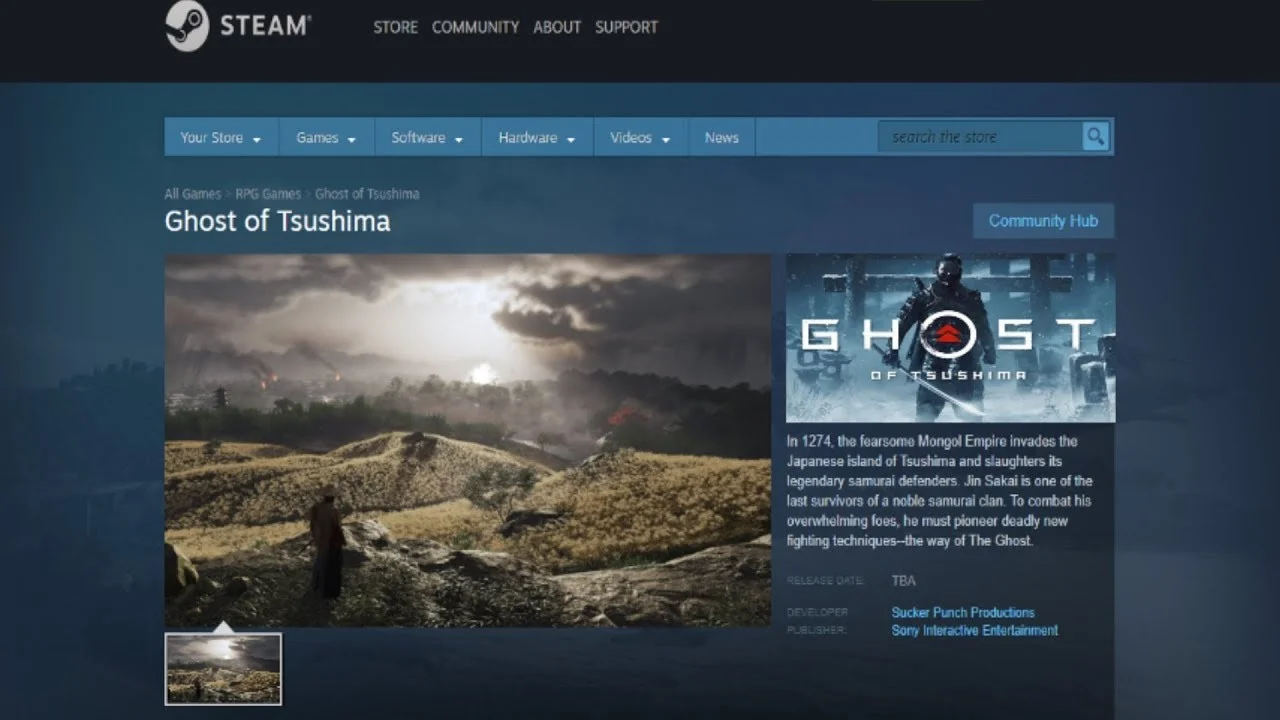This screenshot has height=720, width=1280.
Task: Click the Ghost of Tsushima page title
Action: (277, 221)
